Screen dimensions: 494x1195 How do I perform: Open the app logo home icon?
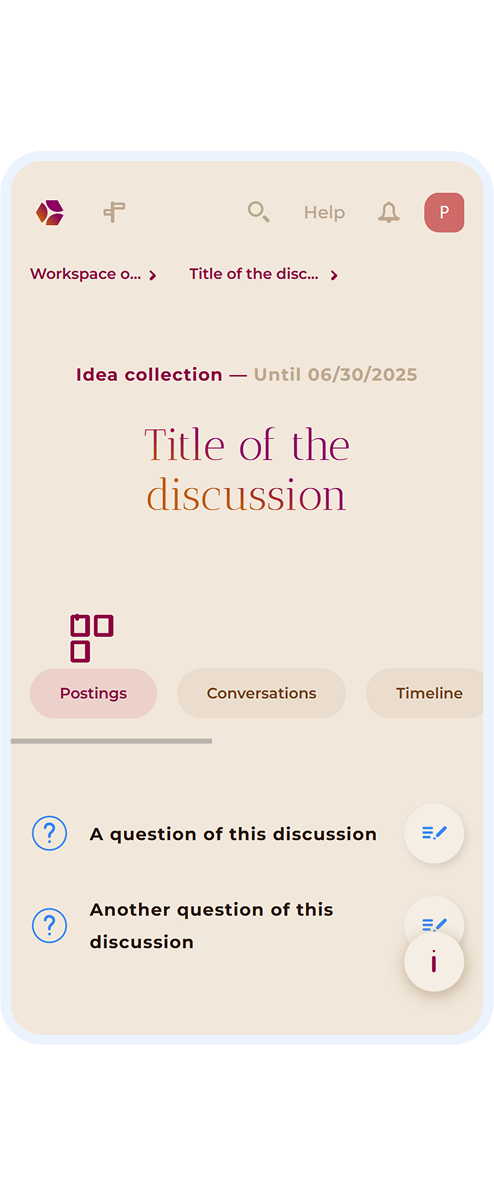click(x=50, y=213)
